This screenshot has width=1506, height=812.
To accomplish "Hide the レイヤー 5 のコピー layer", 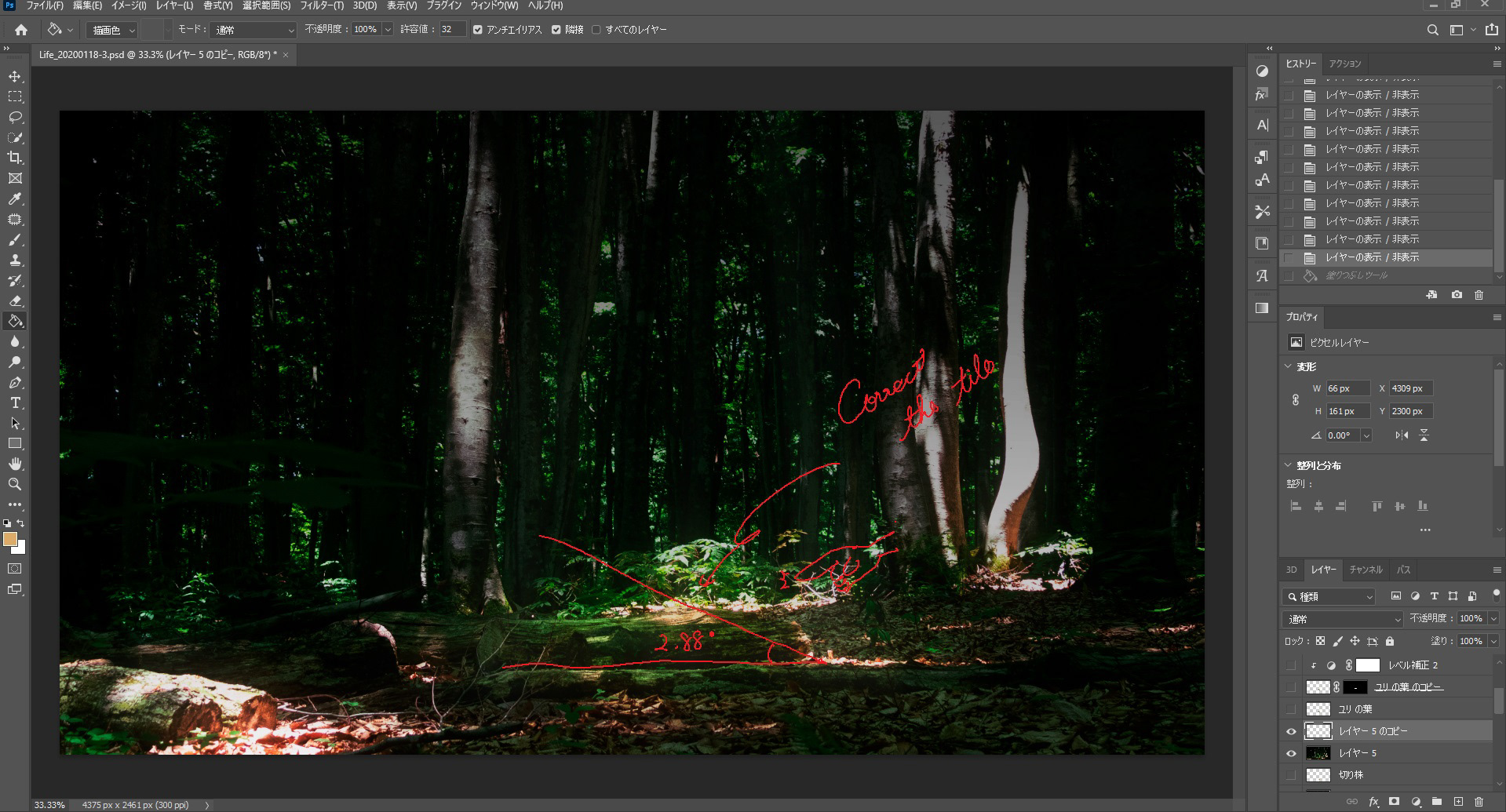I will (1291, 731).
